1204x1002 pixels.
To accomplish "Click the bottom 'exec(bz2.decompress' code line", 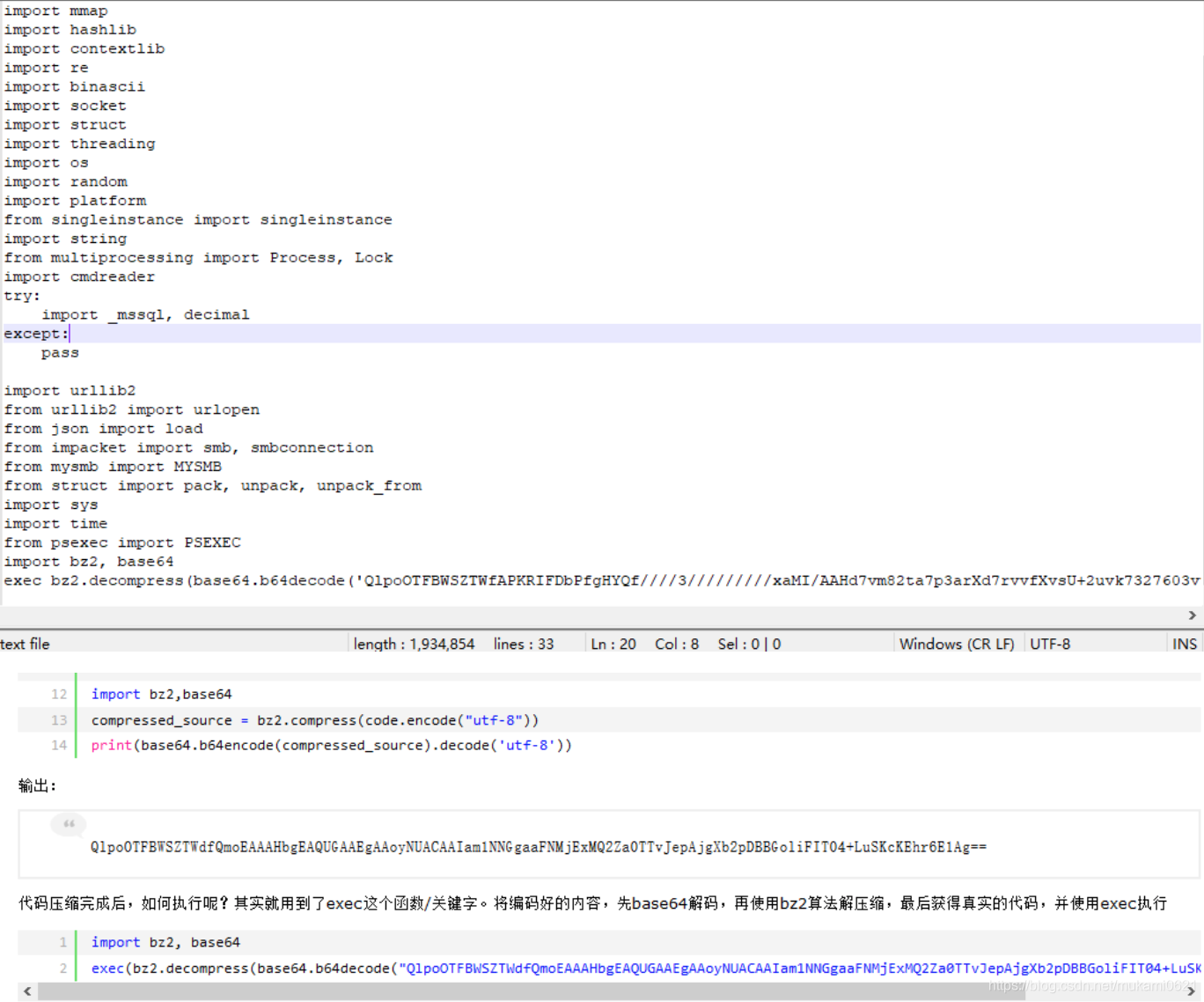I will point(646,969).
